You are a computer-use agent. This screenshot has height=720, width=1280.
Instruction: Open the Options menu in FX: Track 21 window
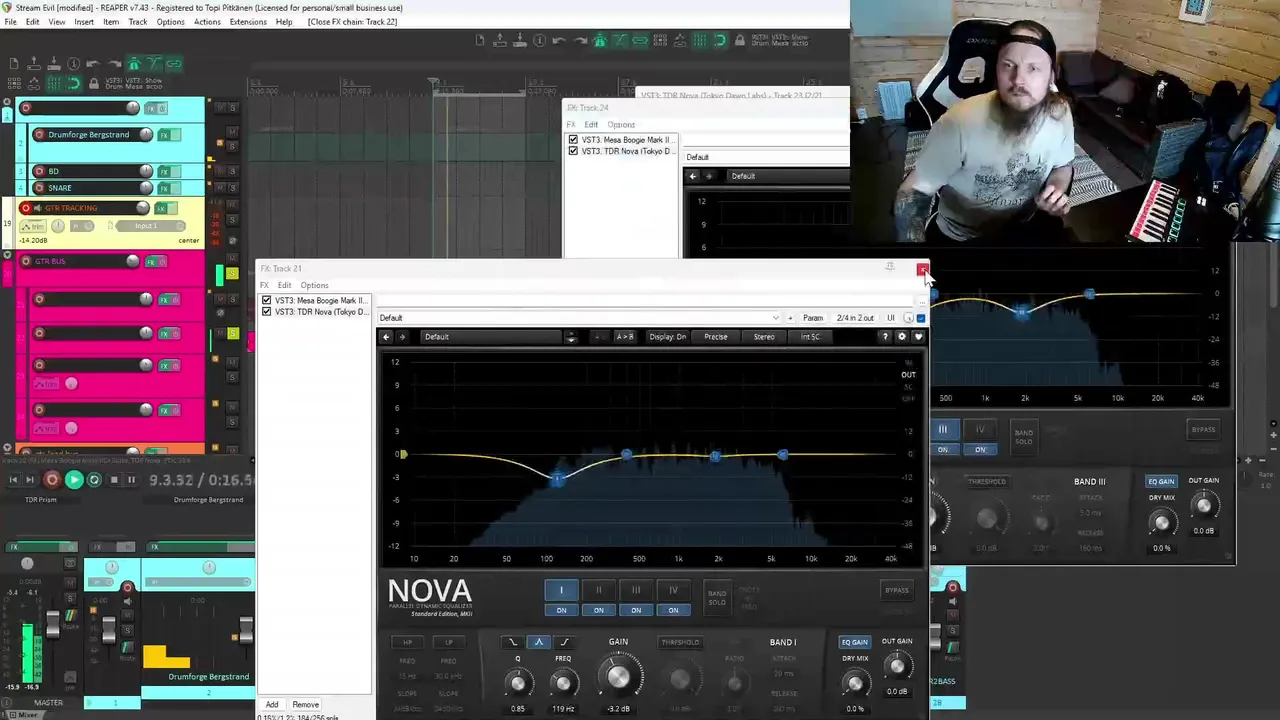314,285
